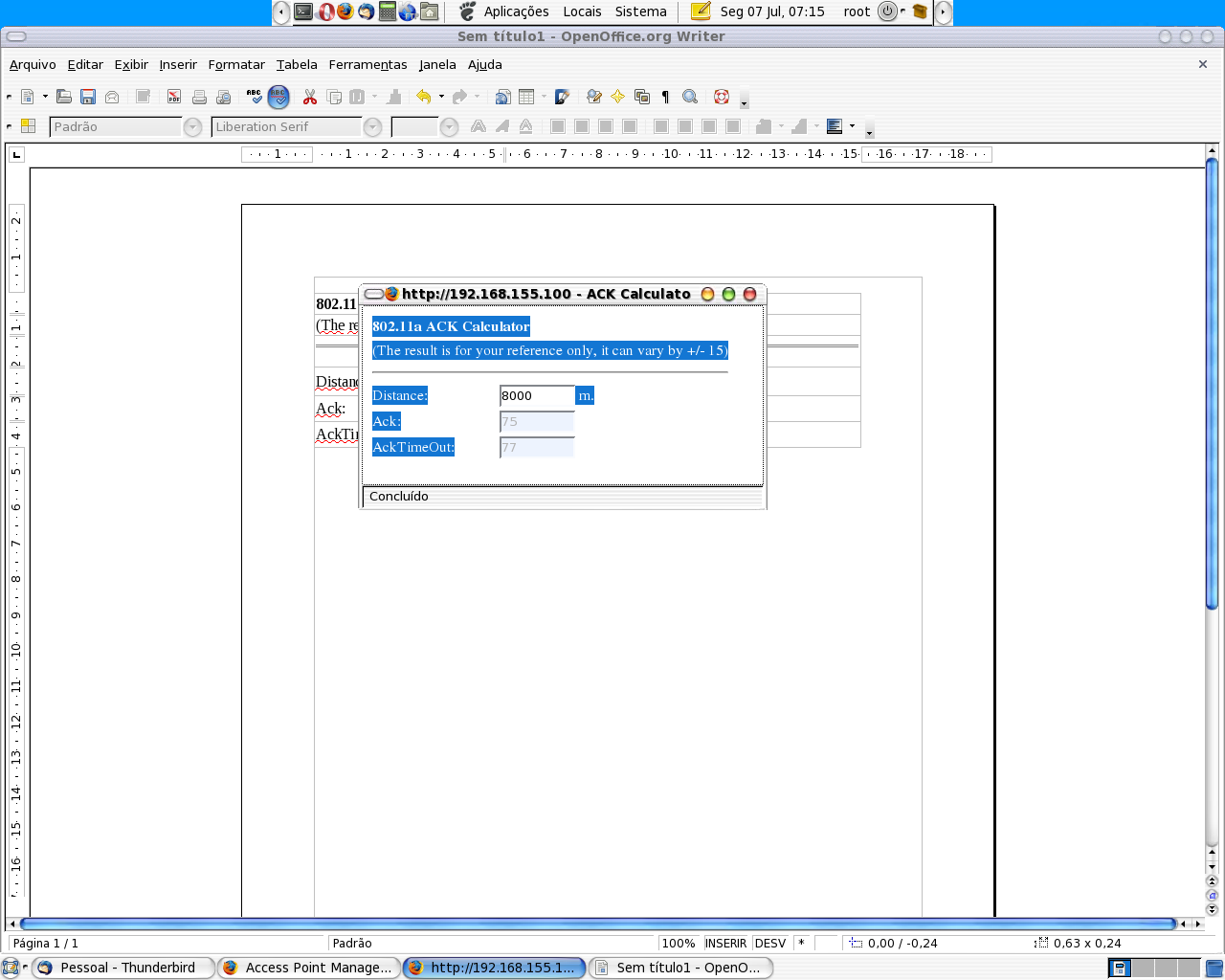The height and width of the screenshot is (980, 1225).
Task: Click the AckTimeOut result field
Action: pyautogui.click(x=537, y=447)
